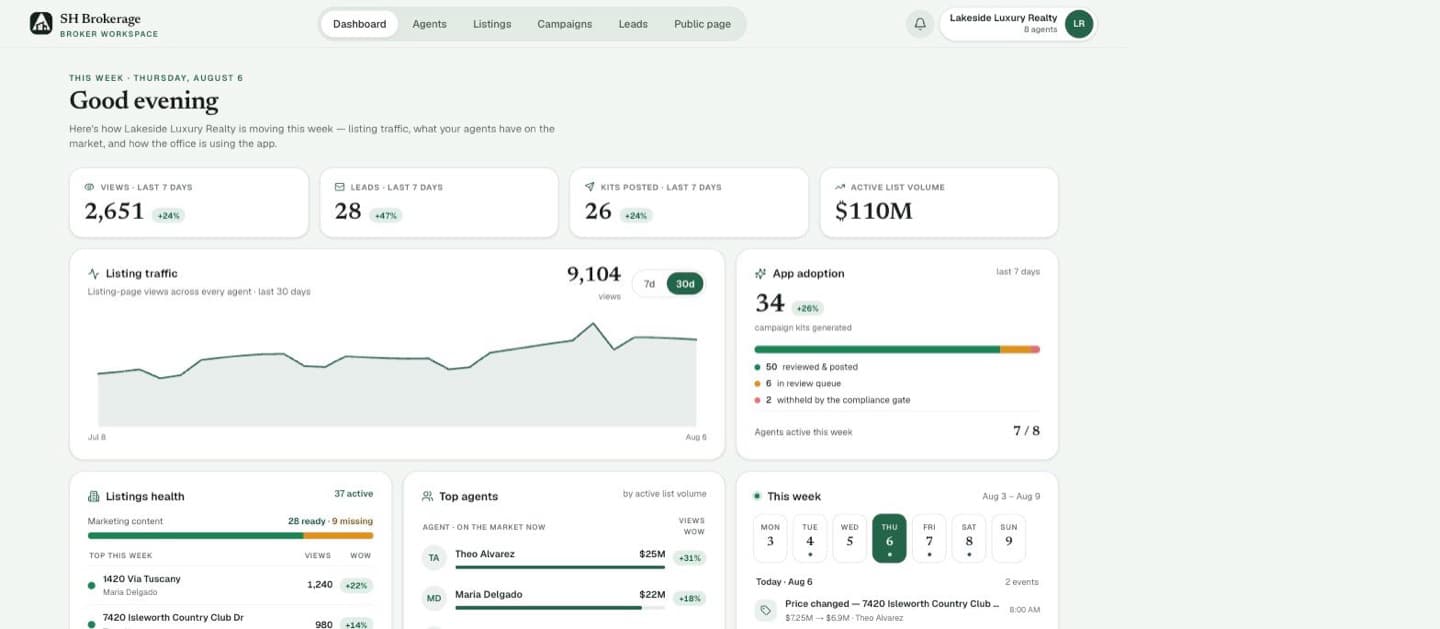Click the 7 / 8 agents active value
The height and width of the screenshot is (629, 1440).
[1026, 431]
